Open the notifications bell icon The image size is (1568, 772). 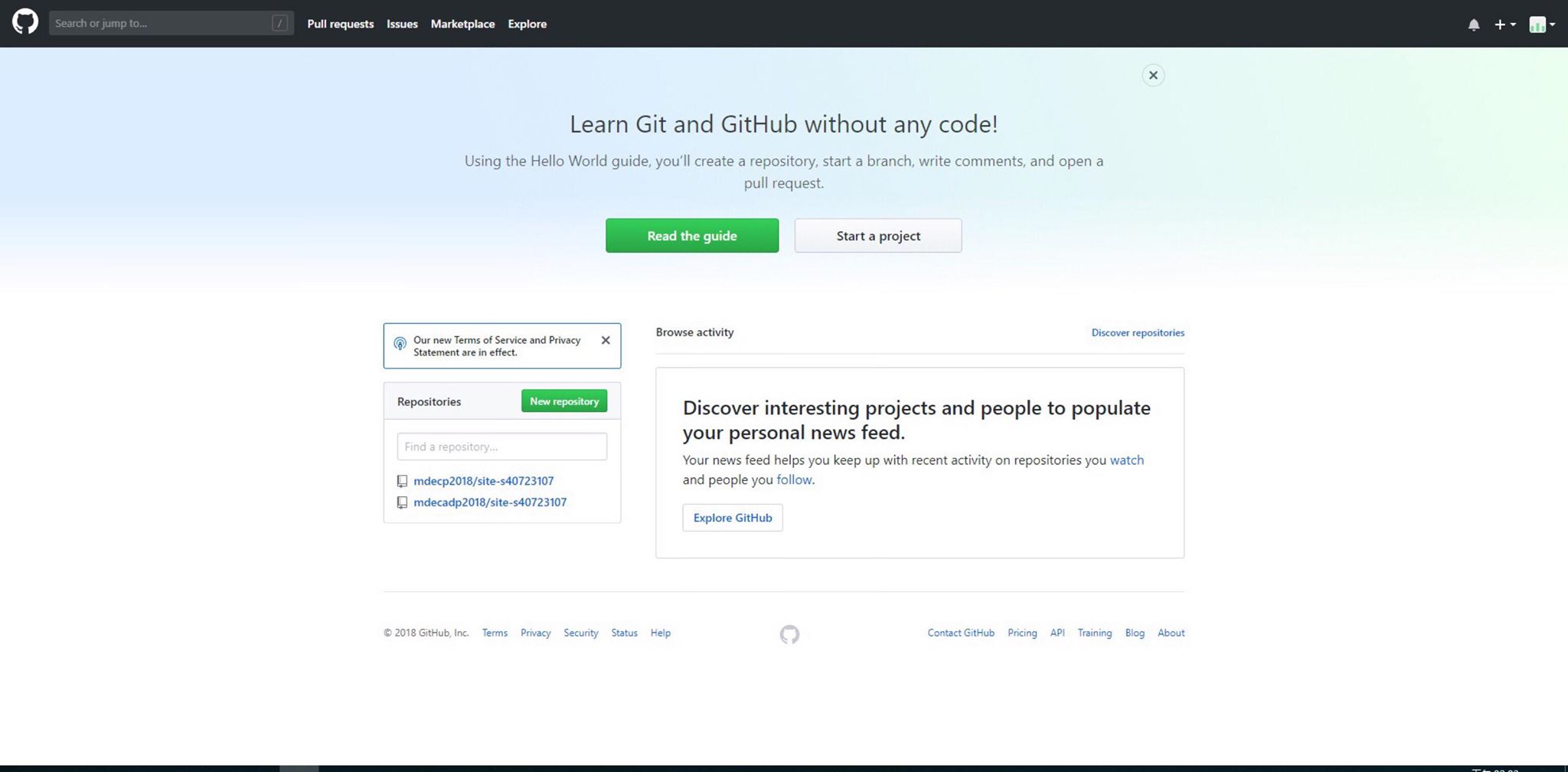pos(1473,25)
